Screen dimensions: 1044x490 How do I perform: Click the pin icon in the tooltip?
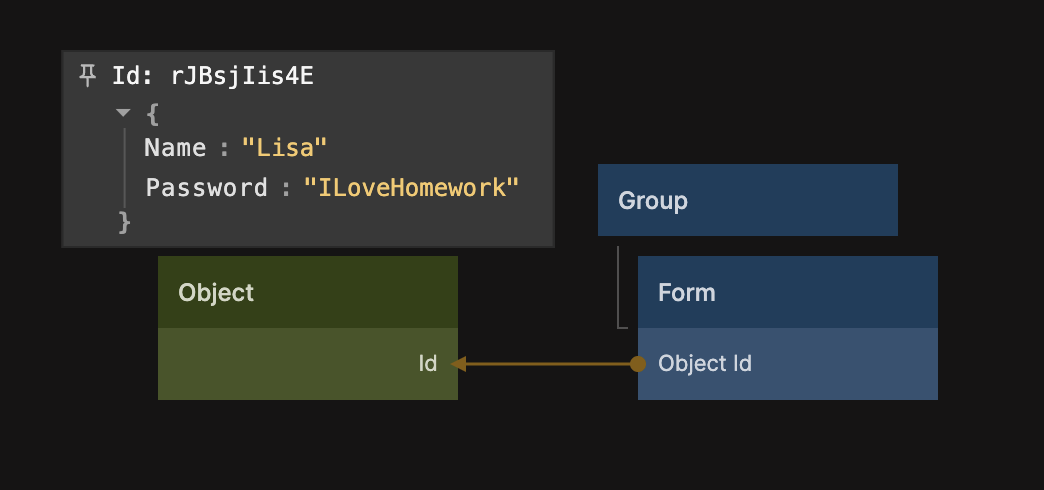(88, 76)
